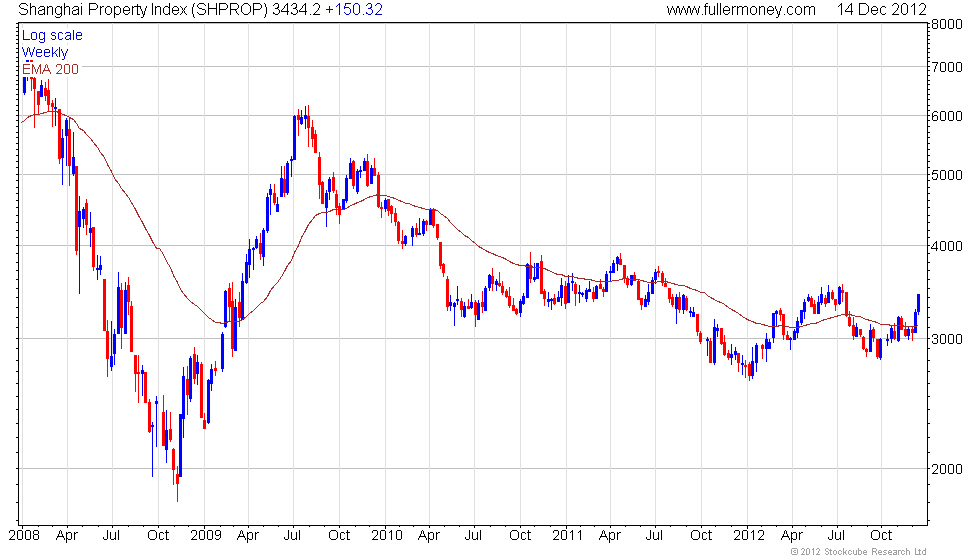Click the 4000 y-axis label
This screenshot has width=980, height=560.
click(x=946, y=246)
